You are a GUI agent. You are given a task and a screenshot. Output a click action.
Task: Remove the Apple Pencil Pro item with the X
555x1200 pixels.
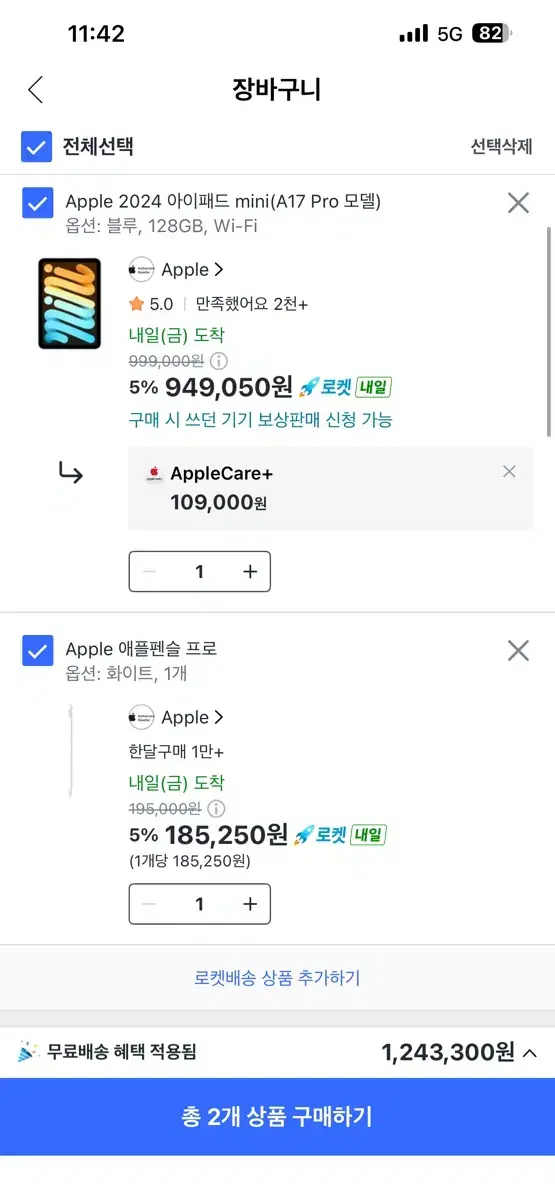(518, 651)
